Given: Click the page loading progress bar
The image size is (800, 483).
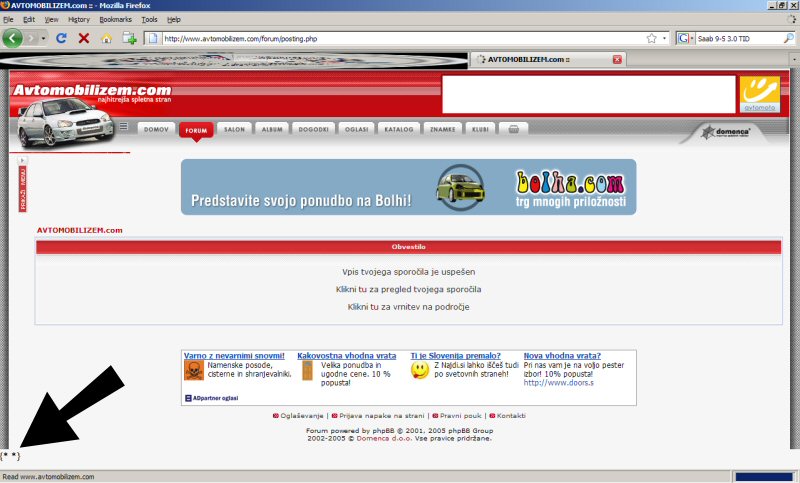Looking at the screenshot, I should pos(764,477).
